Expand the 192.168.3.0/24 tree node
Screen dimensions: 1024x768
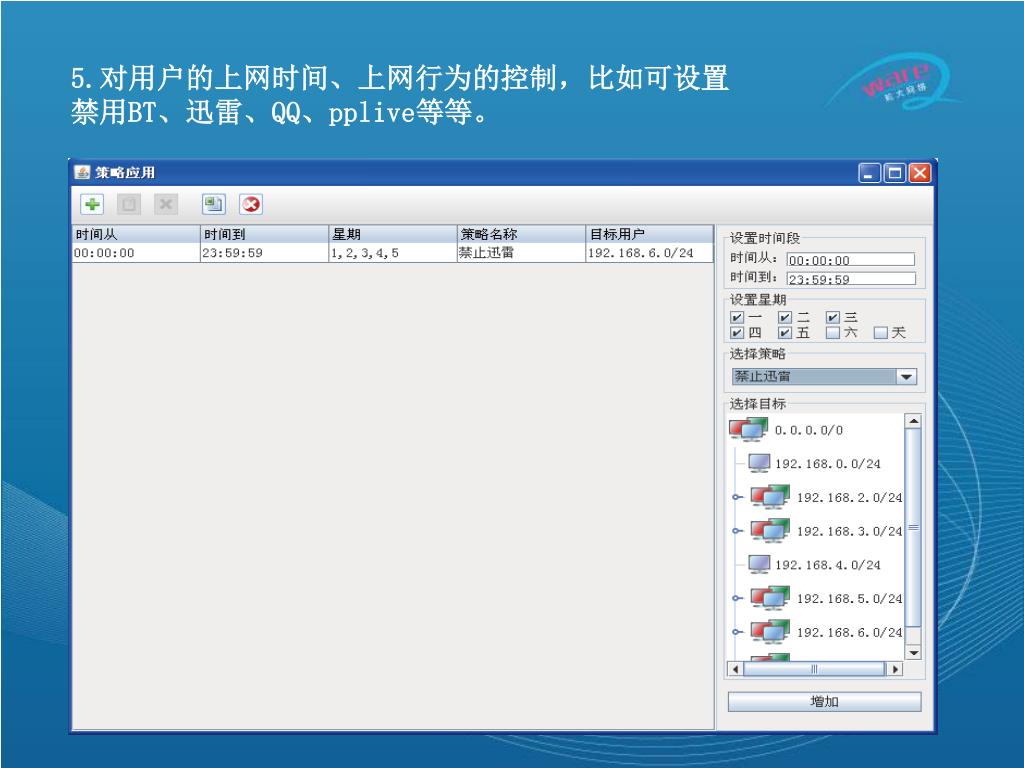737,531
